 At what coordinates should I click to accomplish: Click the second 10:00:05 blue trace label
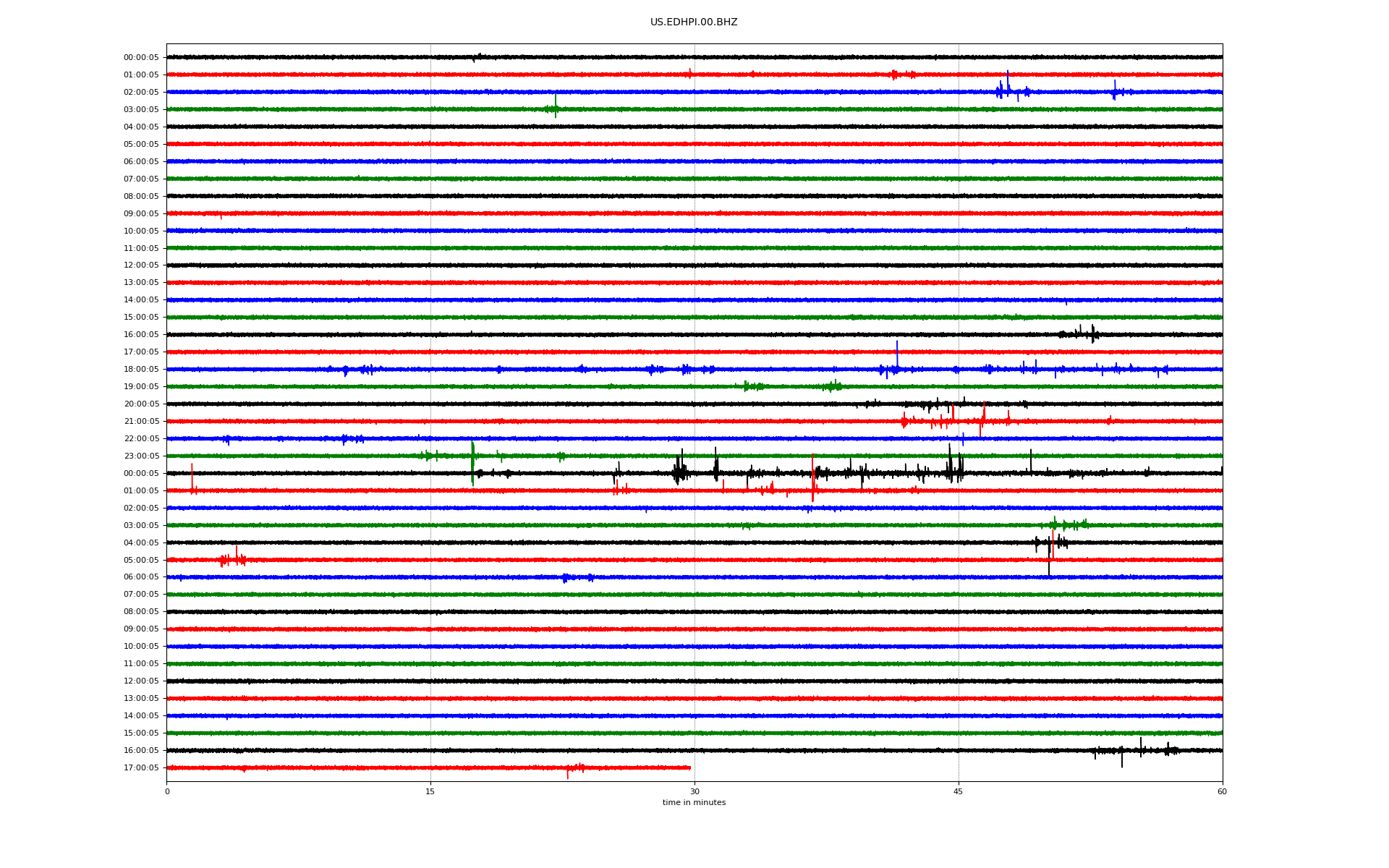(x=141, y=647)
